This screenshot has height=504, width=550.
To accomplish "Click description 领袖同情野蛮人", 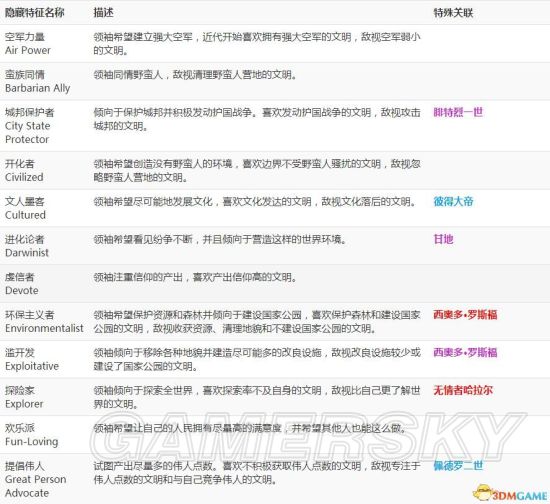I will [x=195, y=75].
